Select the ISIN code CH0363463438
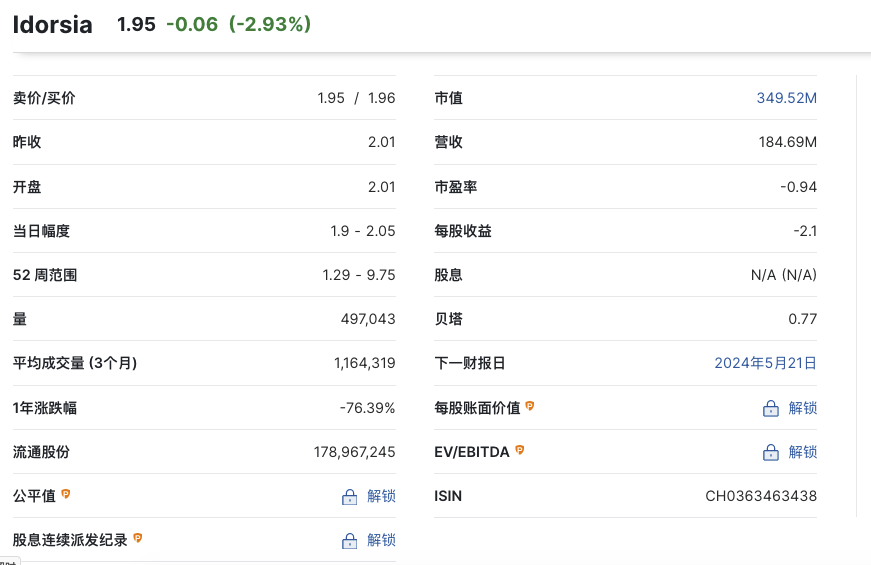 [x=761, y=496]
